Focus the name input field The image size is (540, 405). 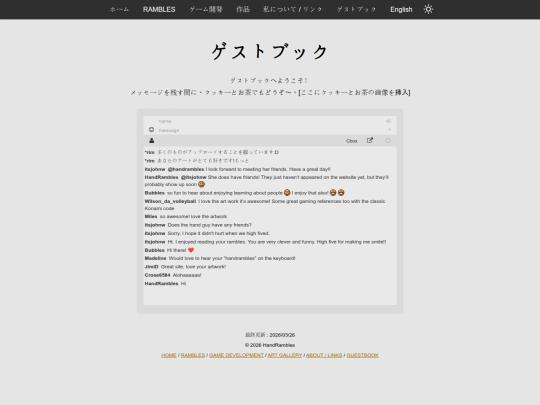click(x=270, y=121)
